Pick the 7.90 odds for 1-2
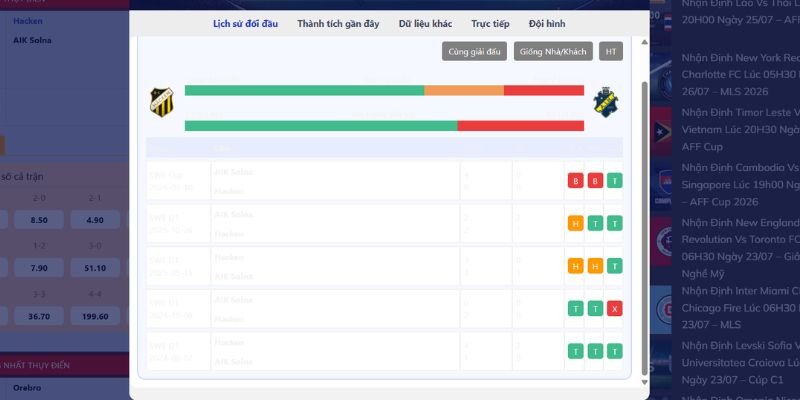800x400 pixels. tap(39, 268)
